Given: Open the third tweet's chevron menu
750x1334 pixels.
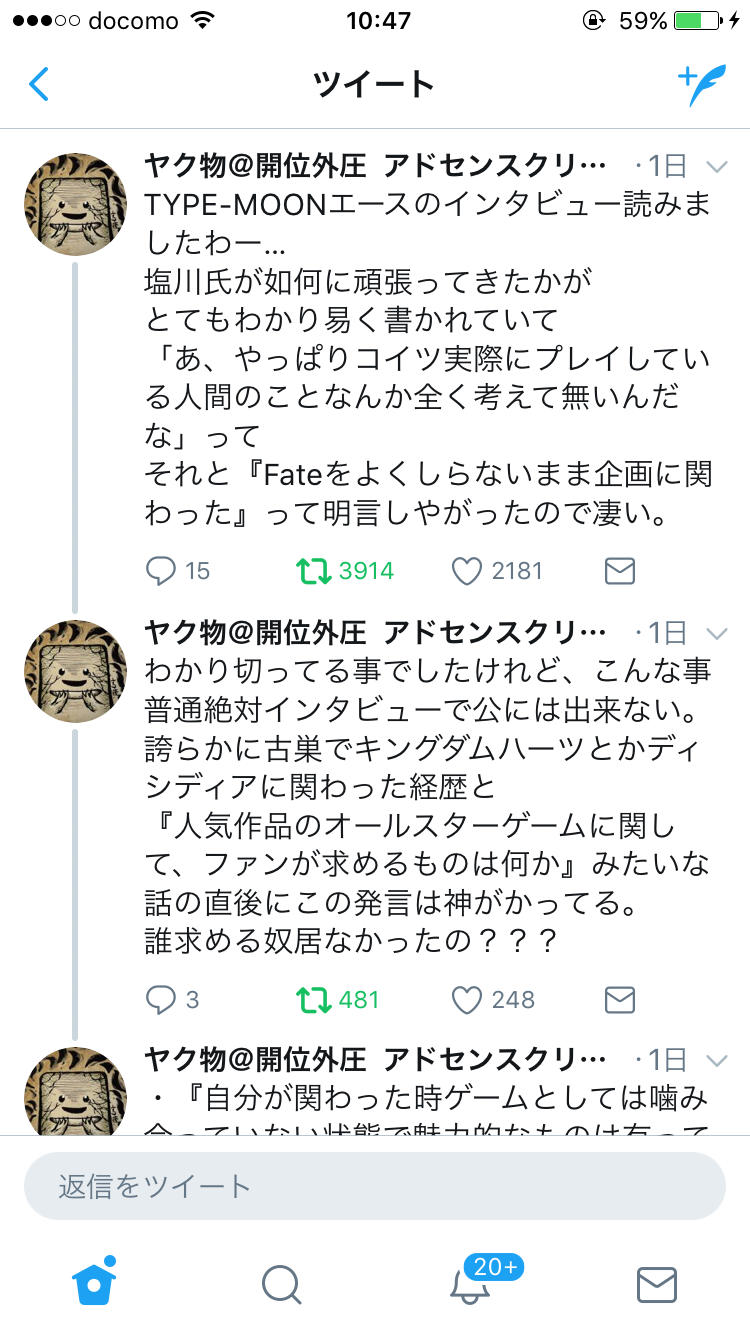Looking at the screenshot, I should point(717,1060).
